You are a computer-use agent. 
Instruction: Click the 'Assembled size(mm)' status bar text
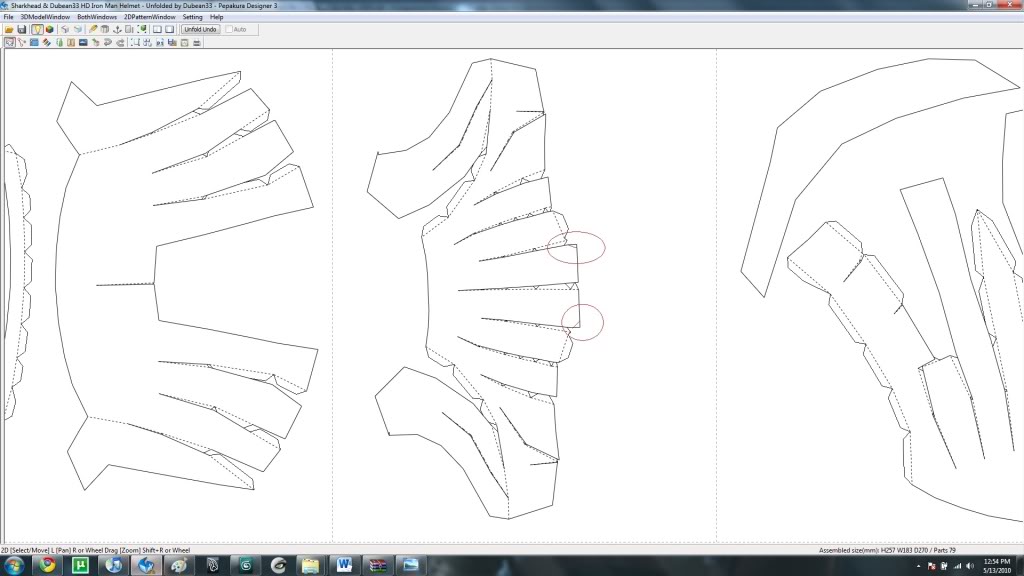click(x=849, y=551)
